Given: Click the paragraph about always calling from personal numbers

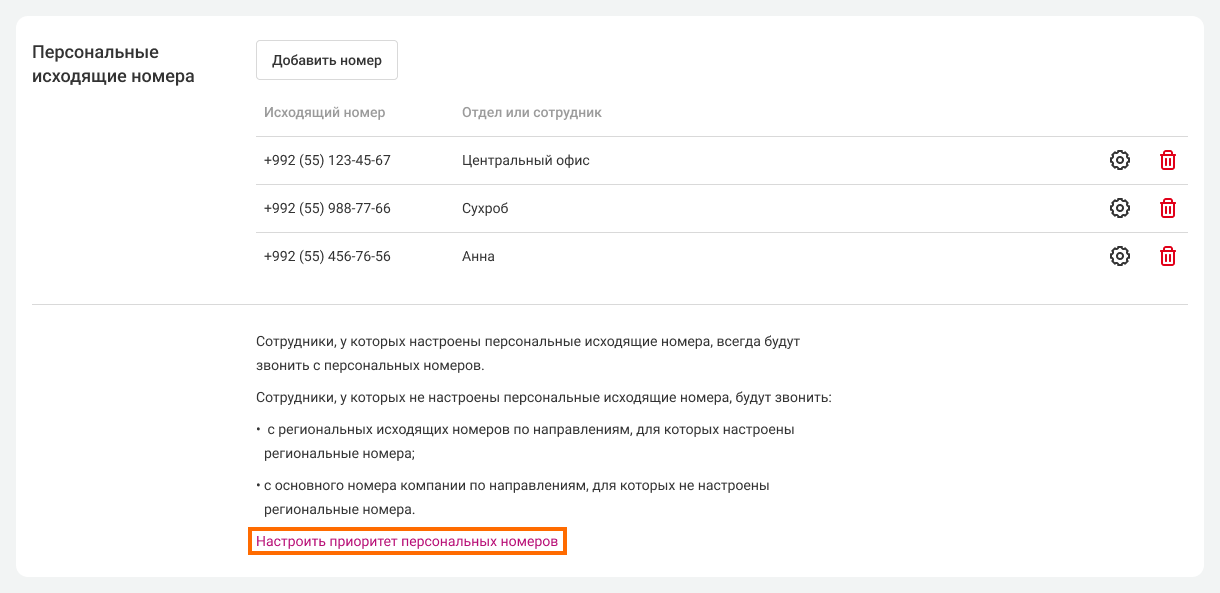Looking at the screenshot, I should pyautogui.click(x=528, y=353).
